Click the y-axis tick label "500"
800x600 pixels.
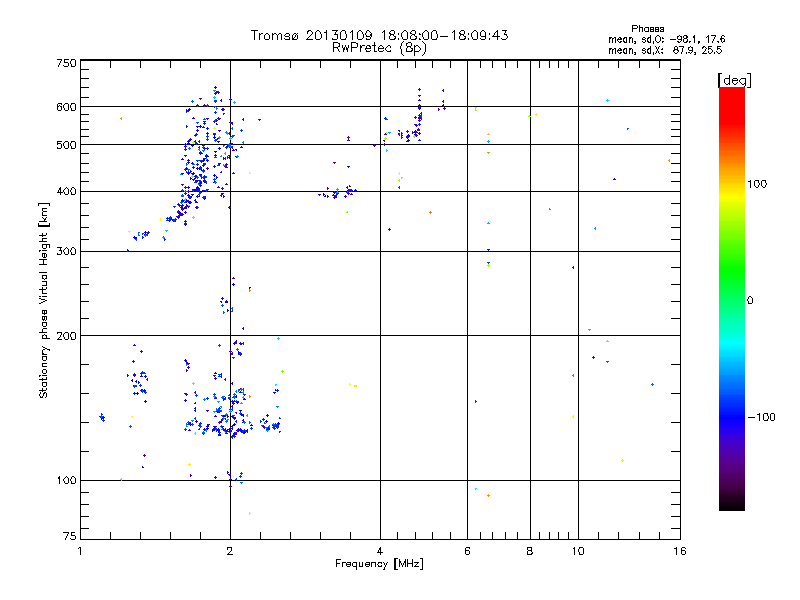[66, 145]
